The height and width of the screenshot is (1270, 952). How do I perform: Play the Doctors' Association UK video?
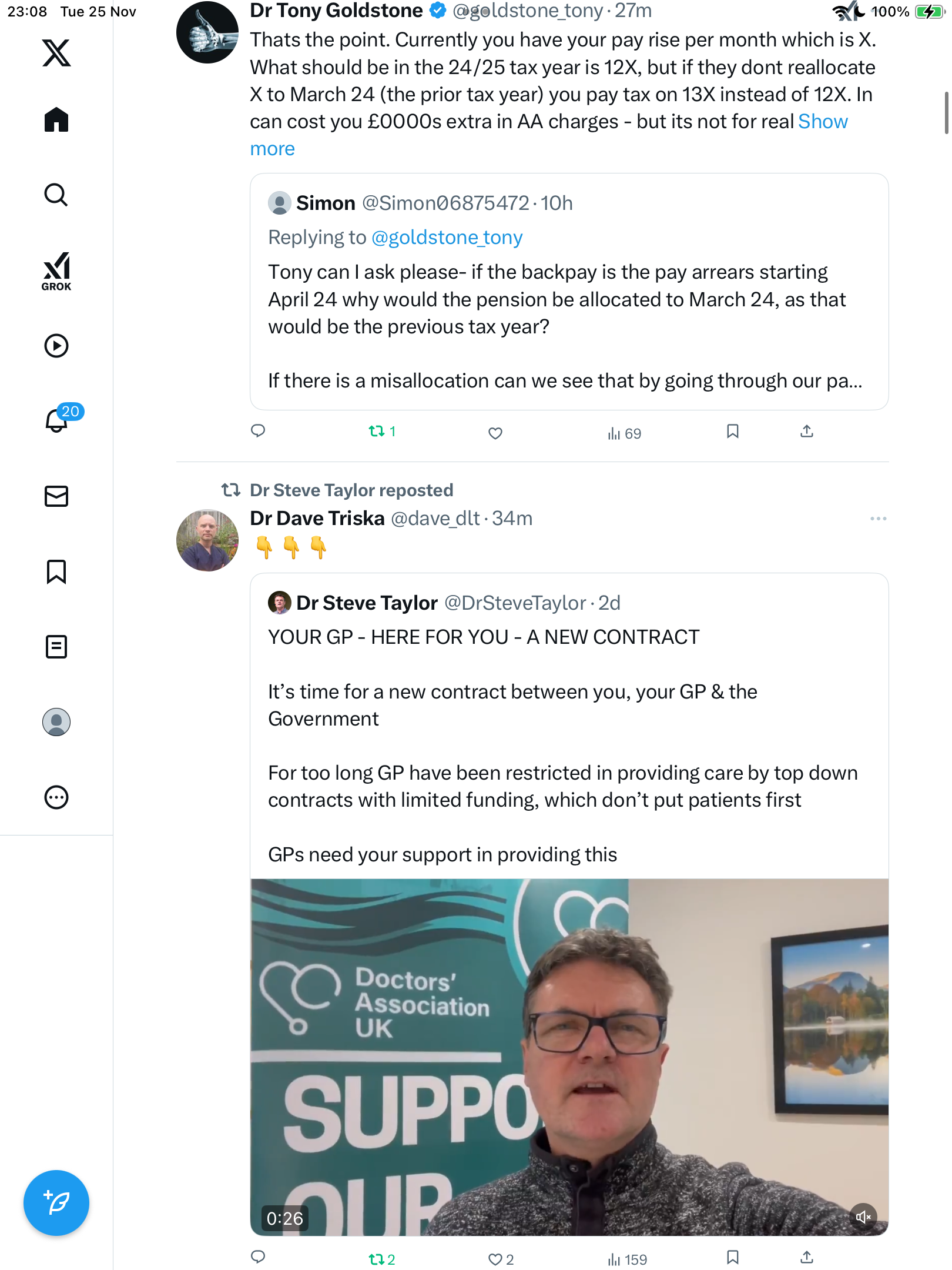(x=569, y=1057)
